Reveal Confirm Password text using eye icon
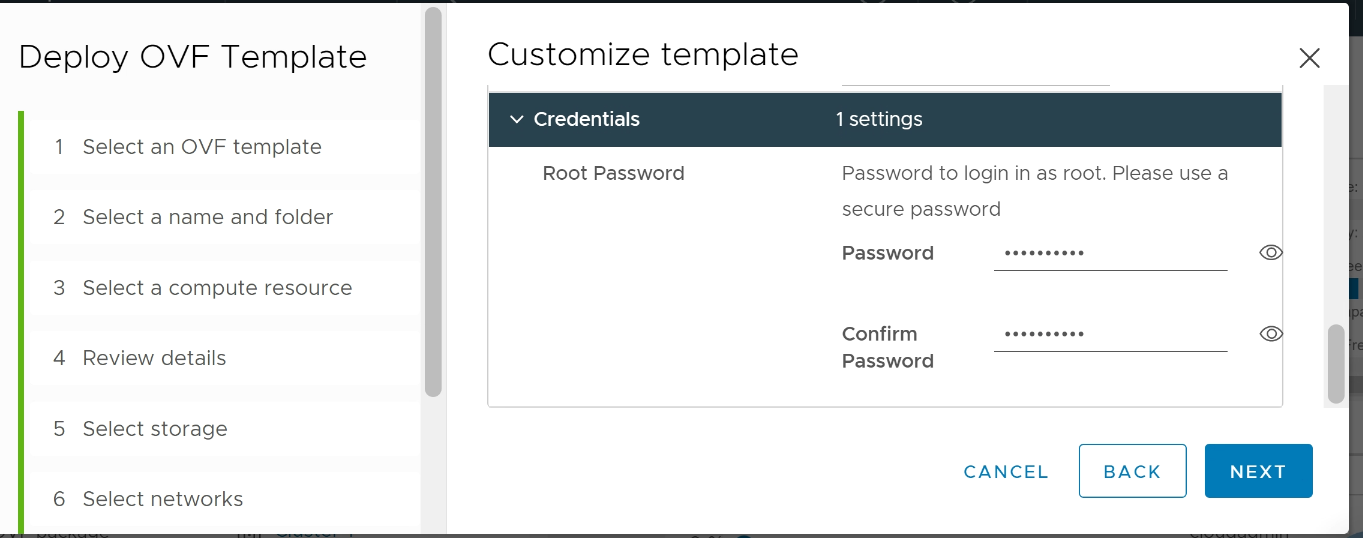Image resolution: width=1363 pixels, height=538 pixels. tap(1270, 334)
